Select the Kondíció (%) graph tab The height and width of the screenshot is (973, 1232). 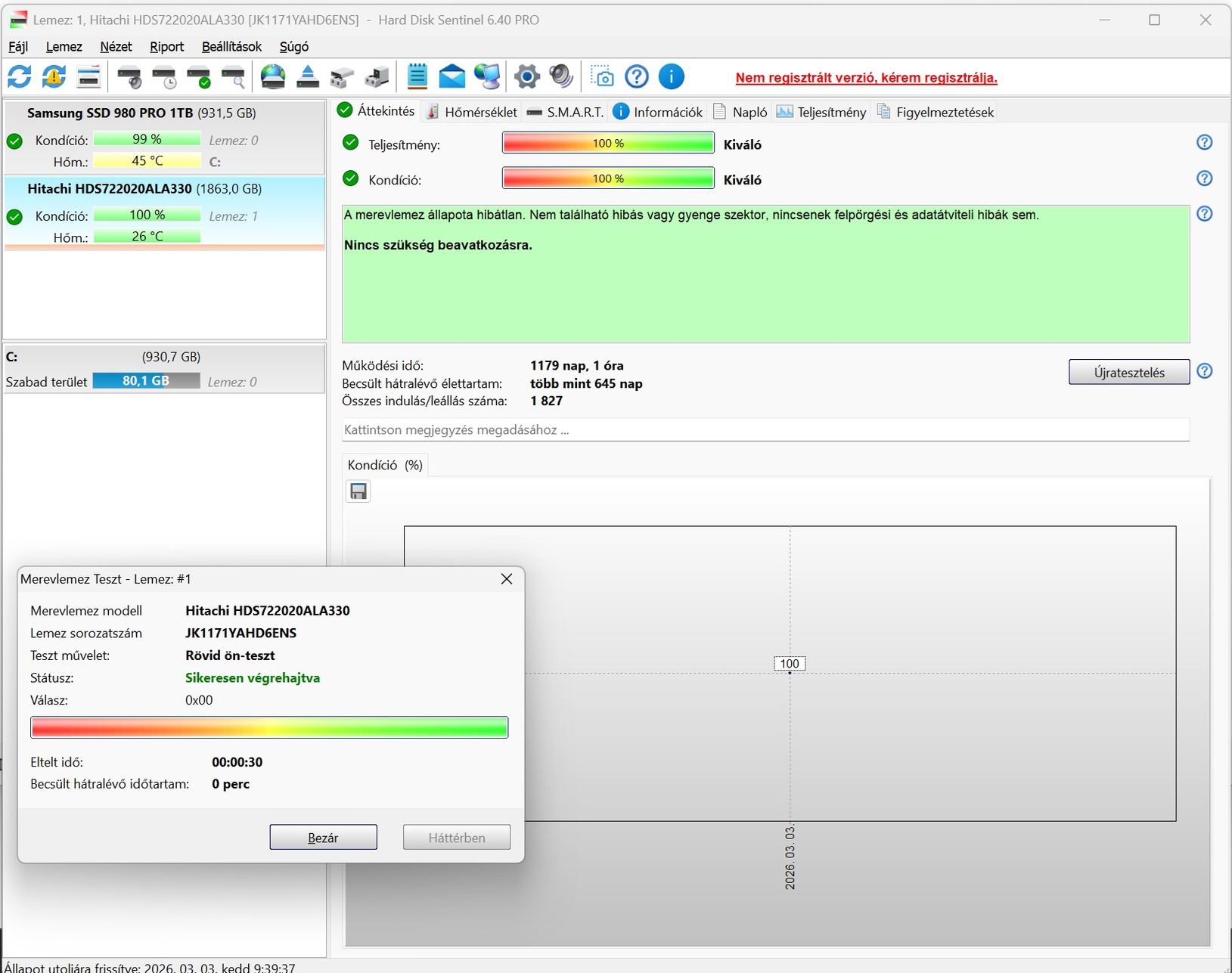pyautogui.click(x=385, y=465)
